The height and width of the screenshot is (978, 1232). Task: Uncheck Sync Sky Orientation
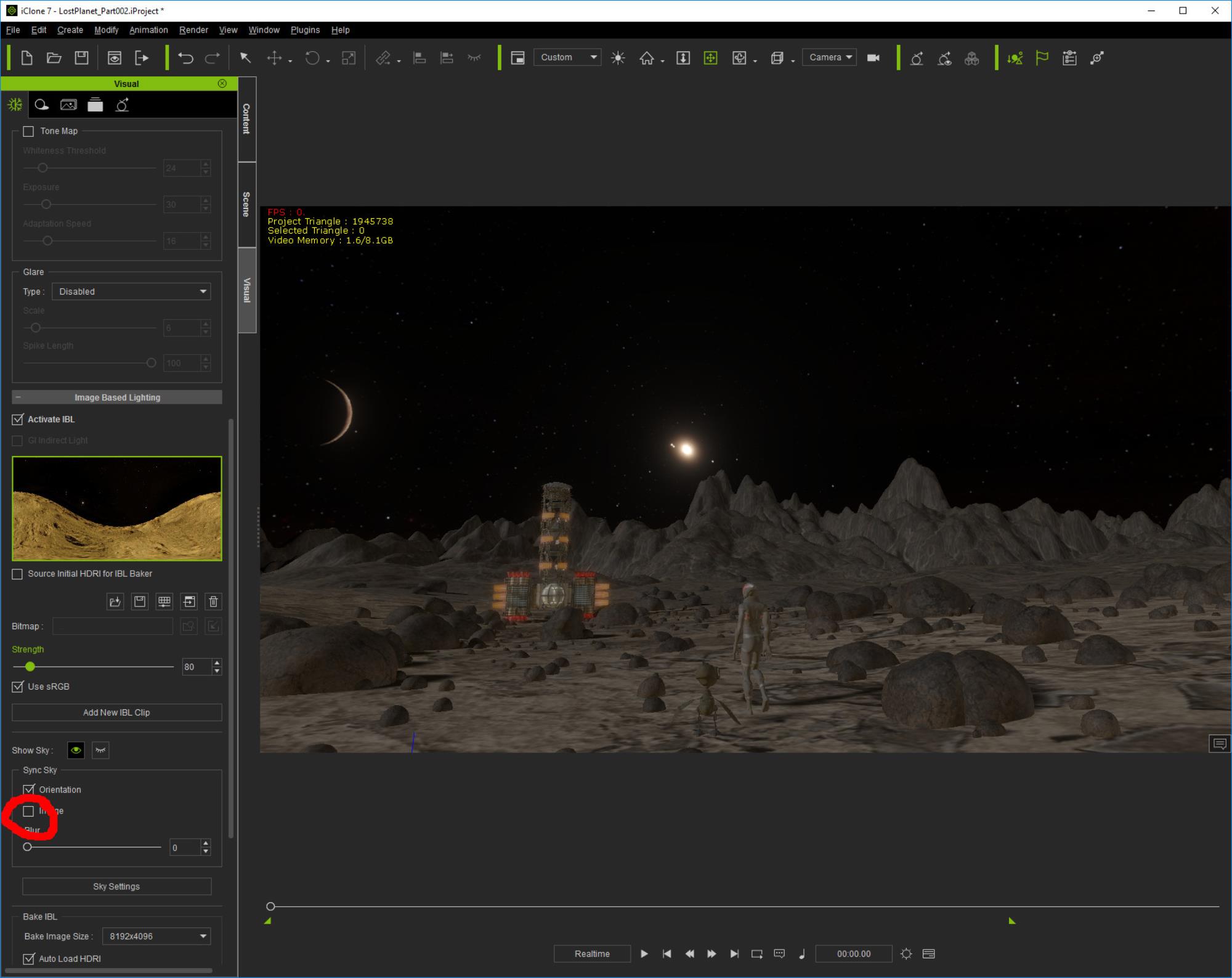tap(29, 789)
